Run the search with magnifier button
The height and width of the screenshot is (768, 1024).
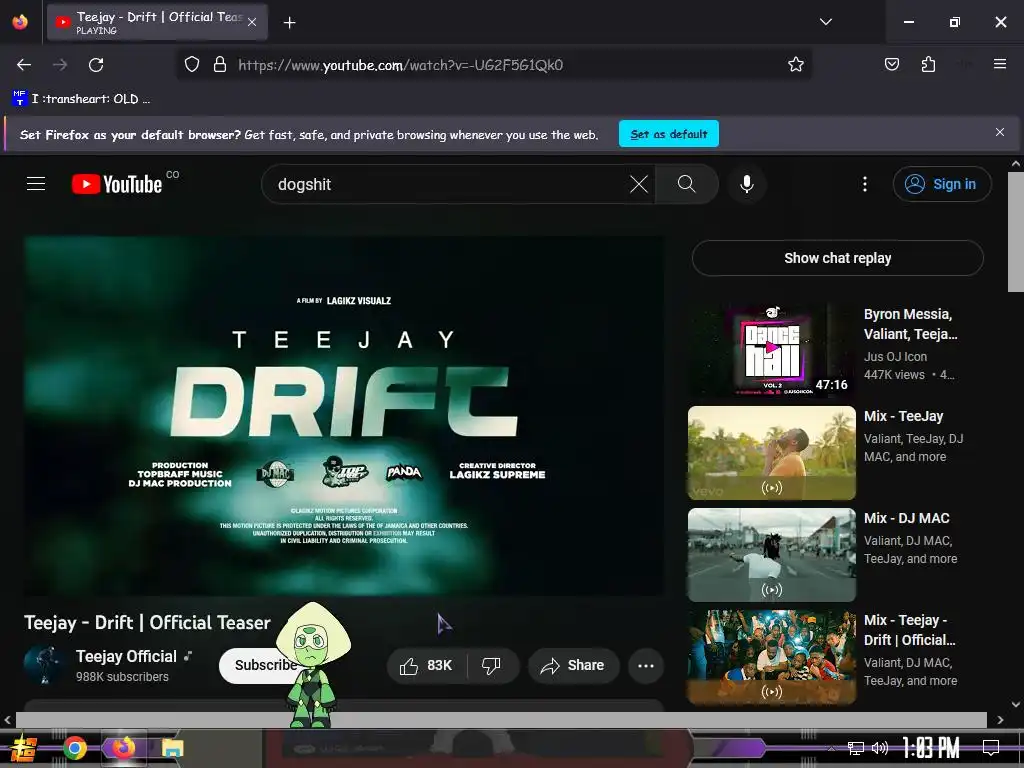pos(686,185)
